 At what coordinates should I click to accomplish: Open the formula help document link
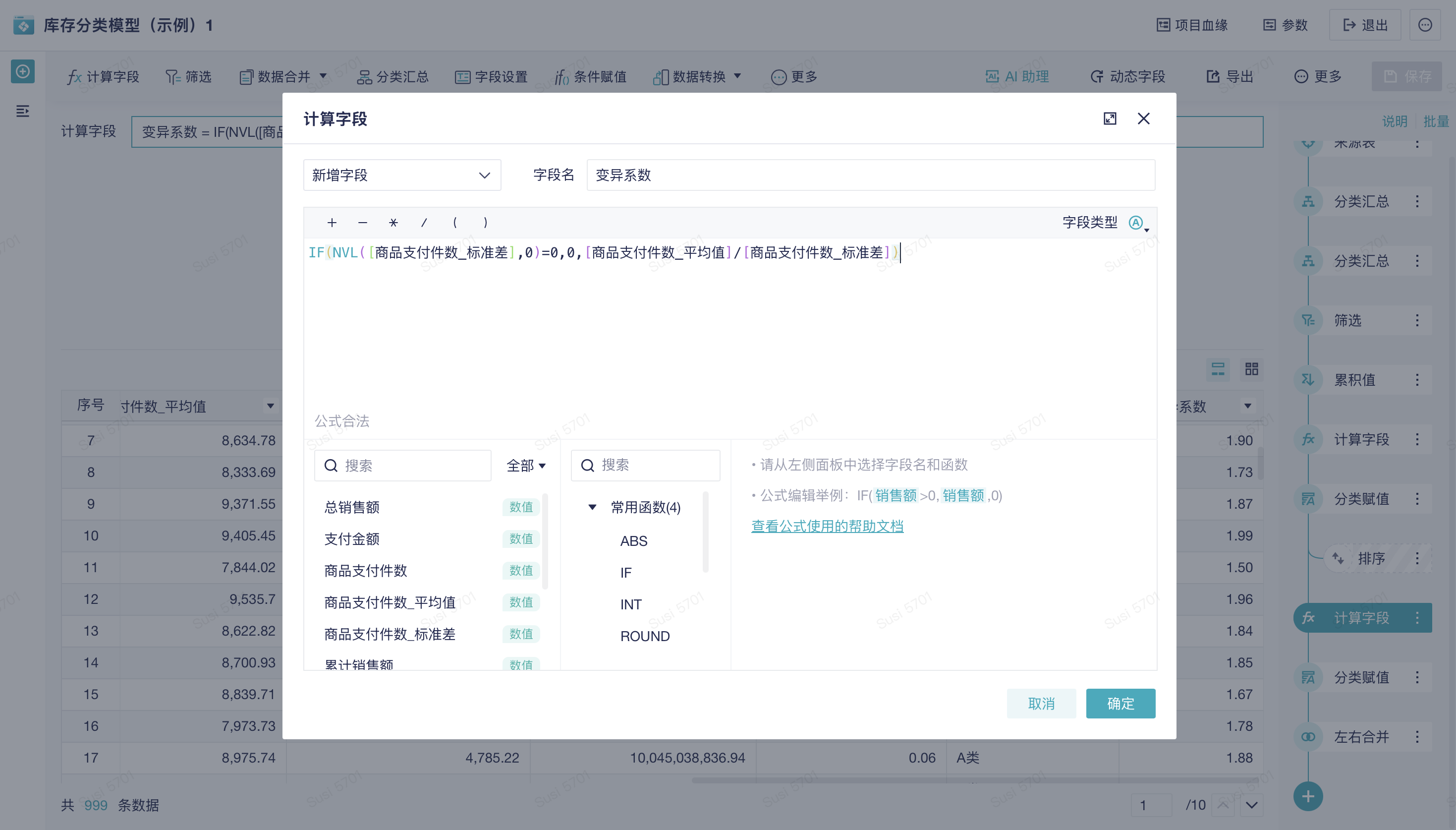click(x=827, y=526)
